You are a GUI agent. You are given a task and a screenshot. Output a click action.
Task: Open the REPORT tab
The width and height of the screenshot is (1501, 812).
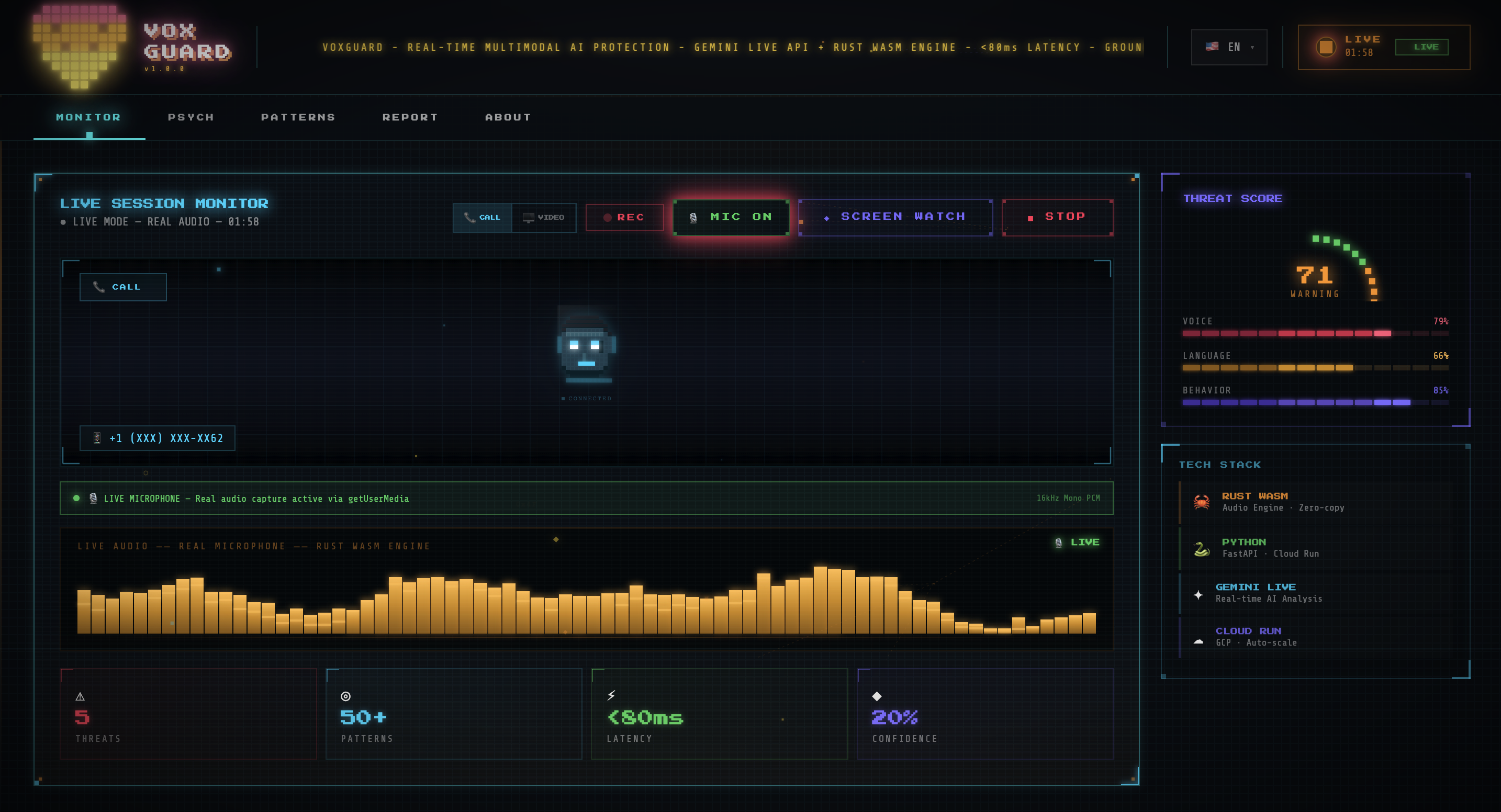[x=410, y=117]
